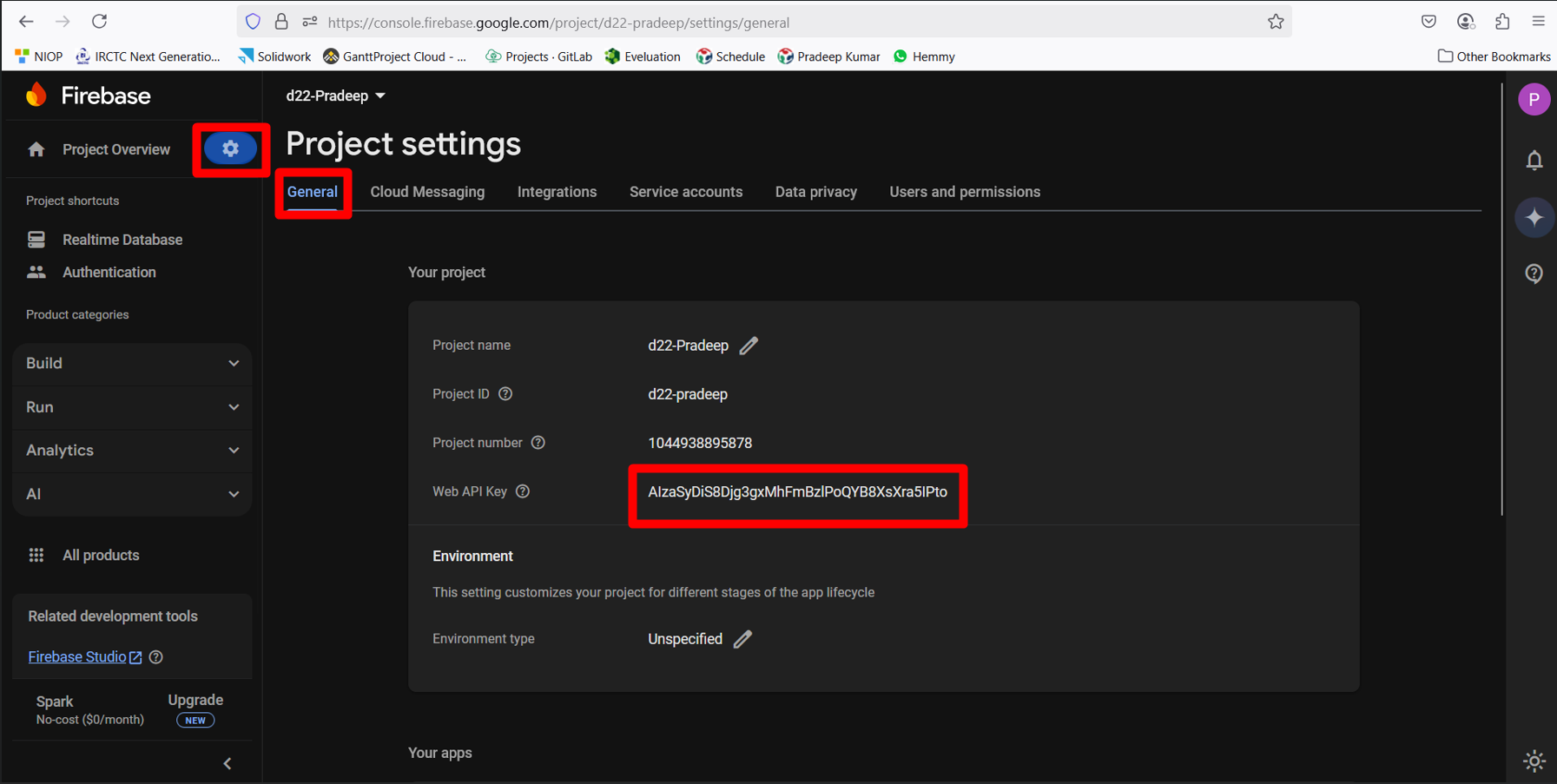Reload the browser page
Image resolution: width=1557 pixels, height=784 pixels.
click(100, 22)
